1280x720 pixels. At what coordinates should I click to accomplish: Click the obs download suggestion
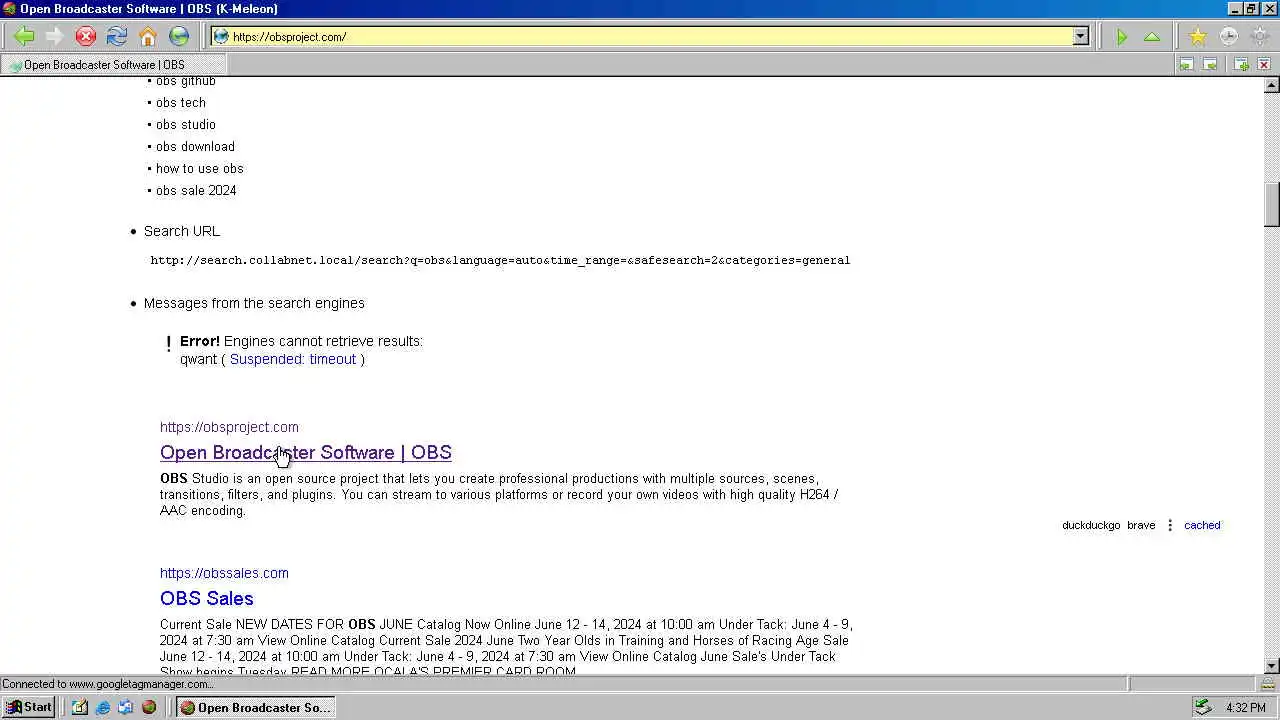tap(195, 147)
